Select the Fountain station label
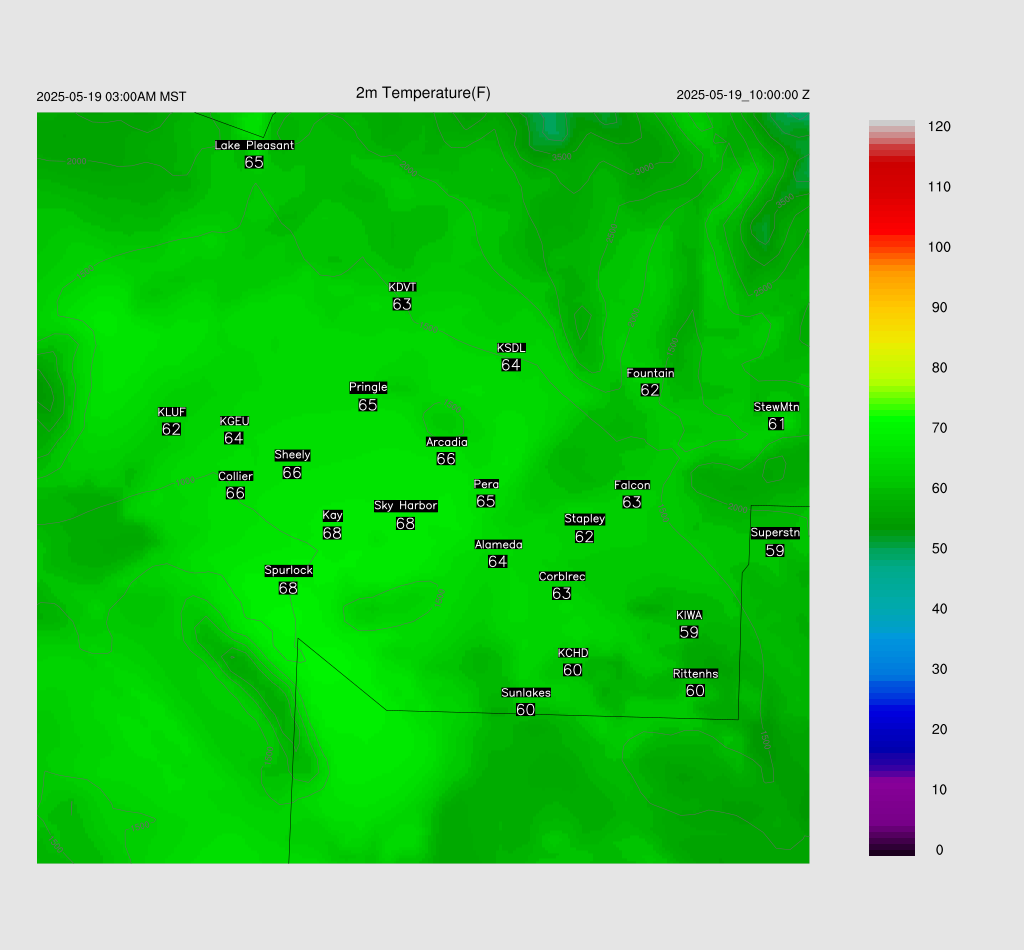The width and height of the screenshot is (1024, 950). tap(650, 373)
